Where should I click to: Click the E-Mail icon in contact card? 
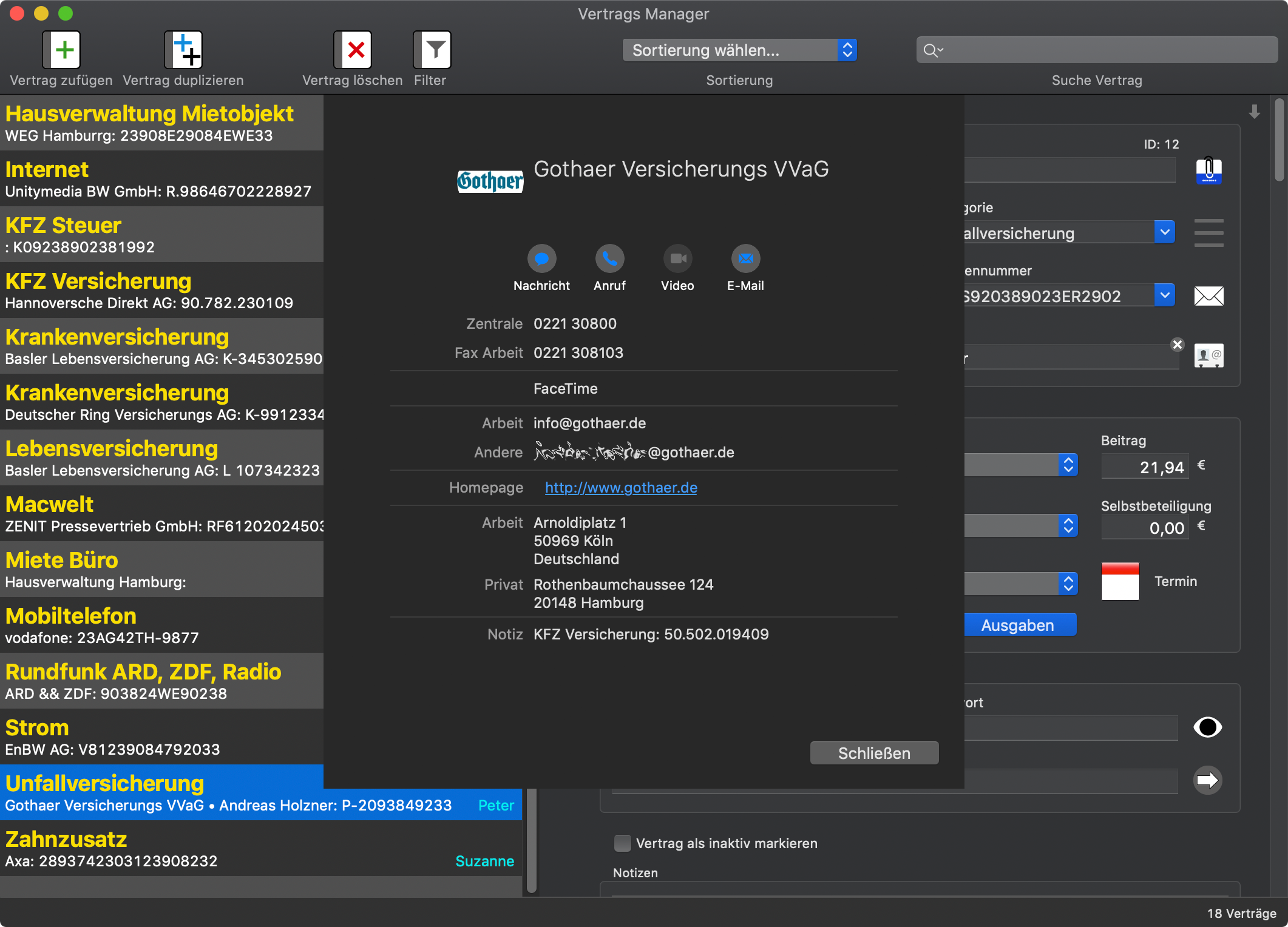point(745,259)
